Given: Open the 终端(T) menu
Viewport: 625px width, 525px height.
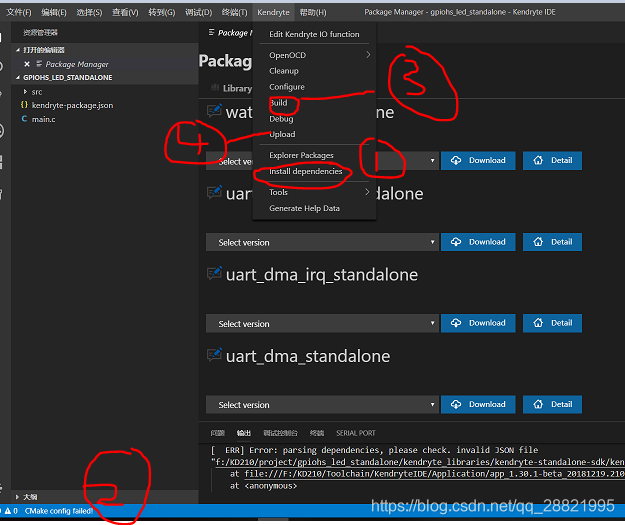Looking at the screenshot, I should click(234, 12).
